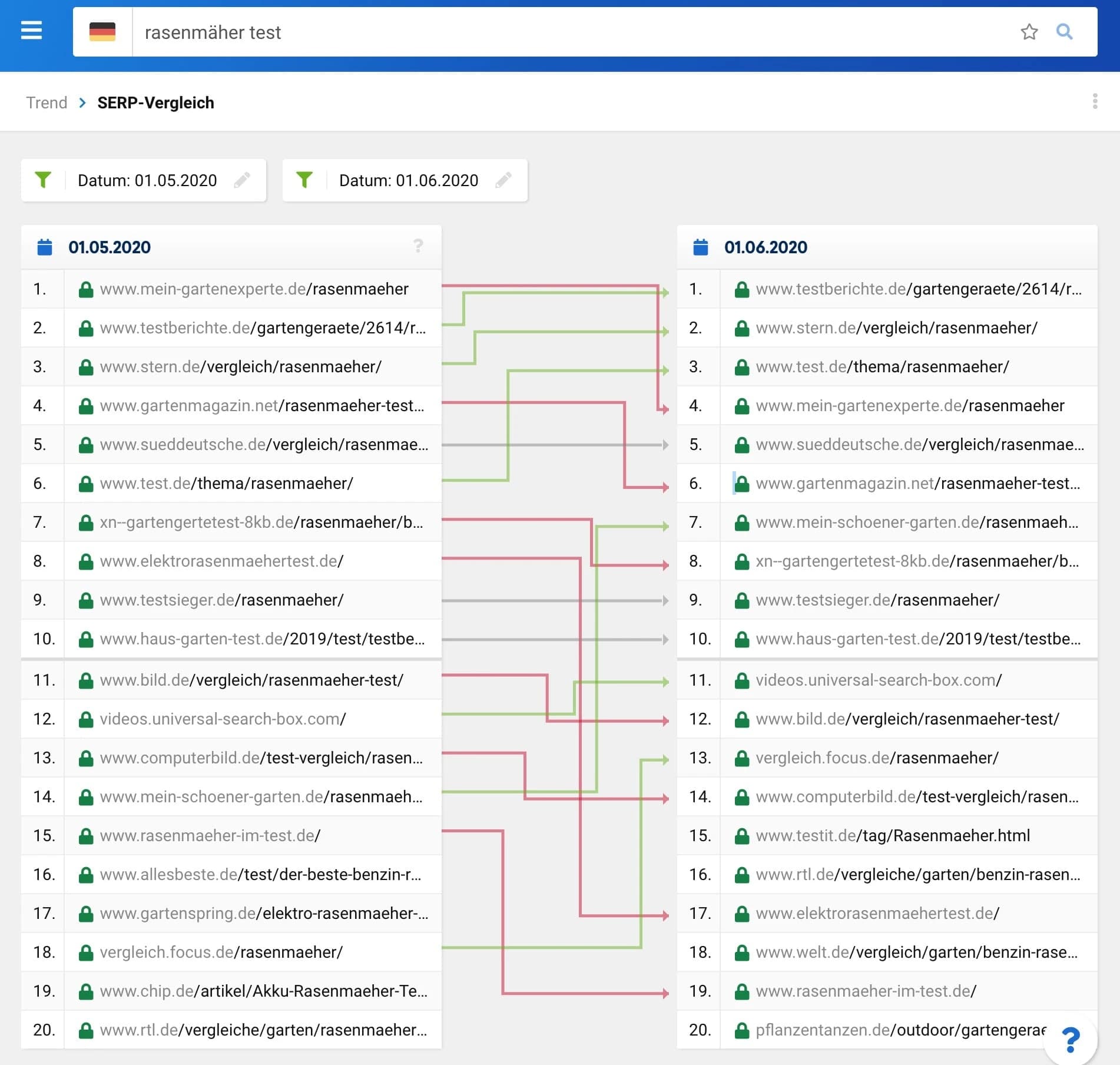
Task: Click the German flag country selector
Action: [103, 32]
